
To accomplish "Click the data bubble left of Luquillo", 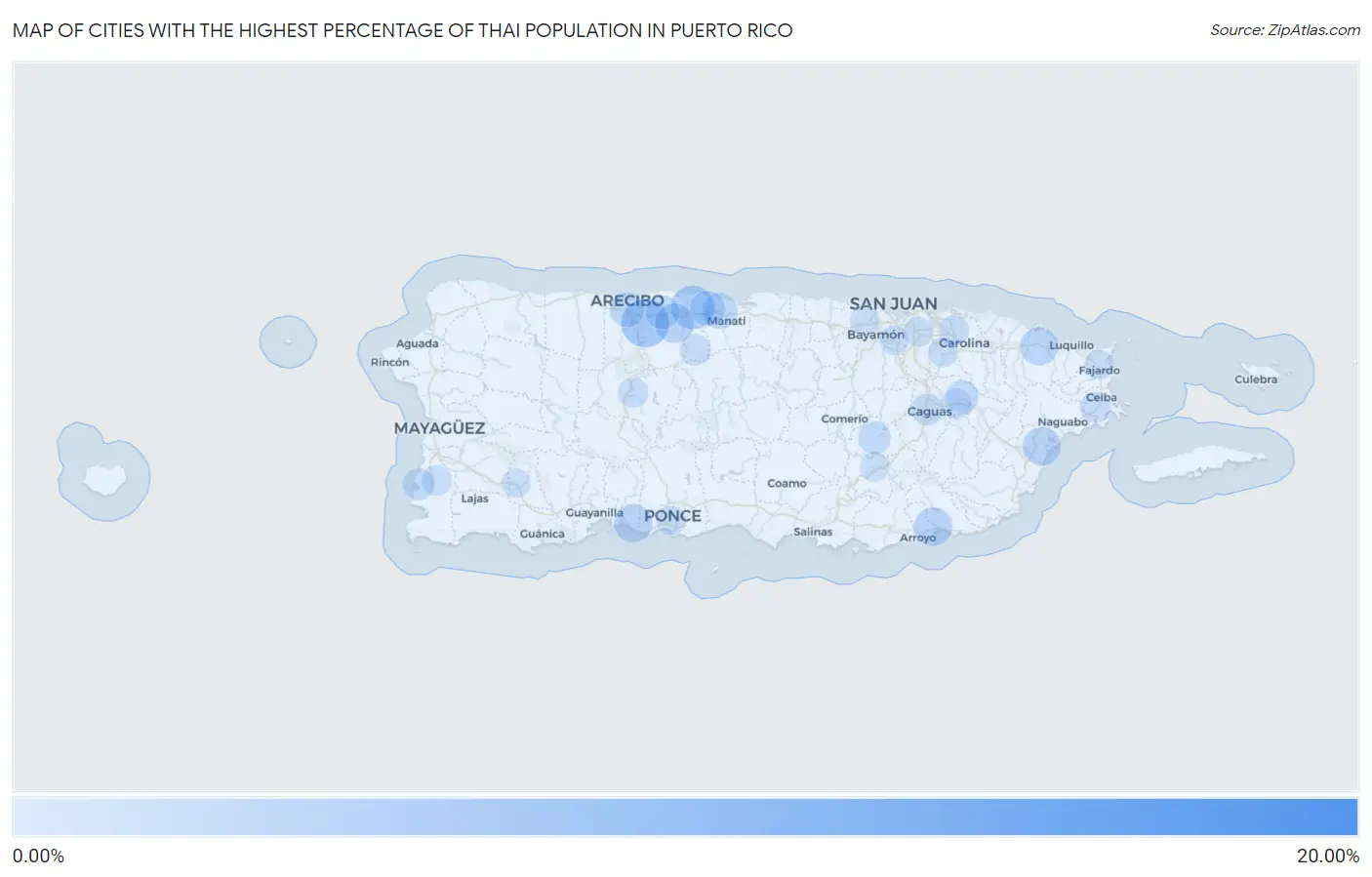I will tap(1039, 346).
